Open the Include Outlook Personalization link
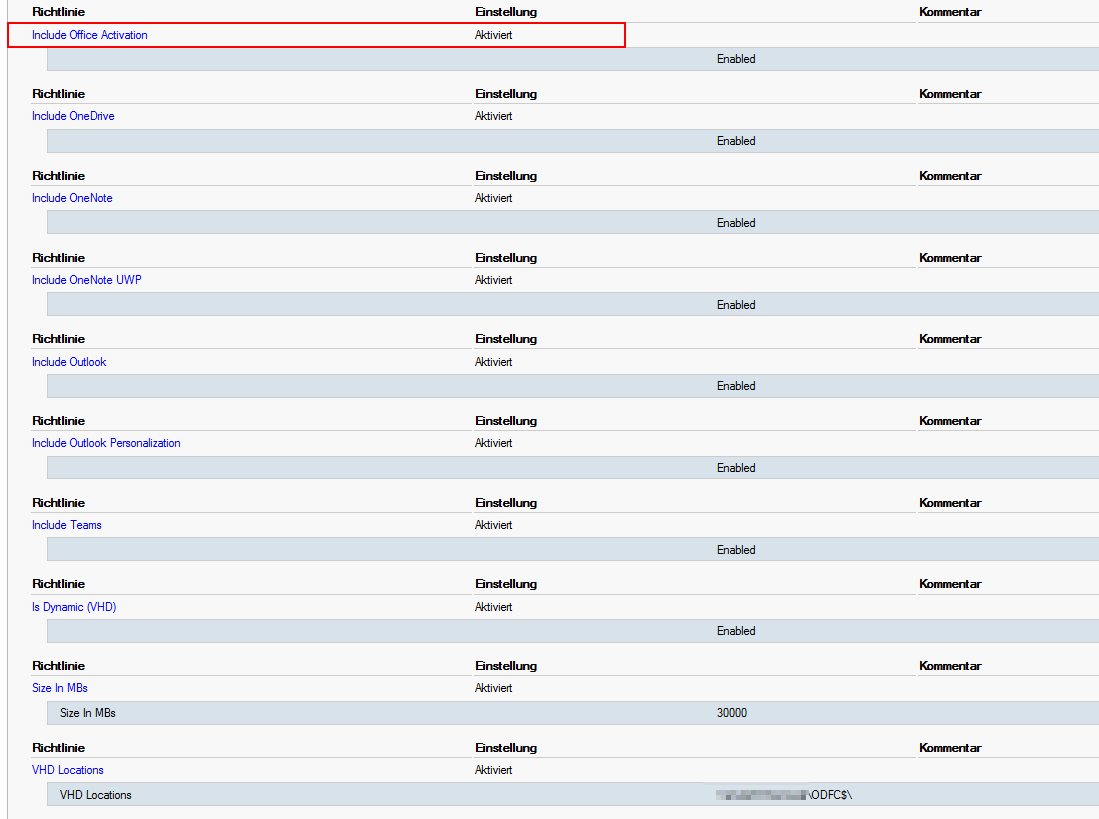Viewport: 1099px width, 819px height. point(106,443)
